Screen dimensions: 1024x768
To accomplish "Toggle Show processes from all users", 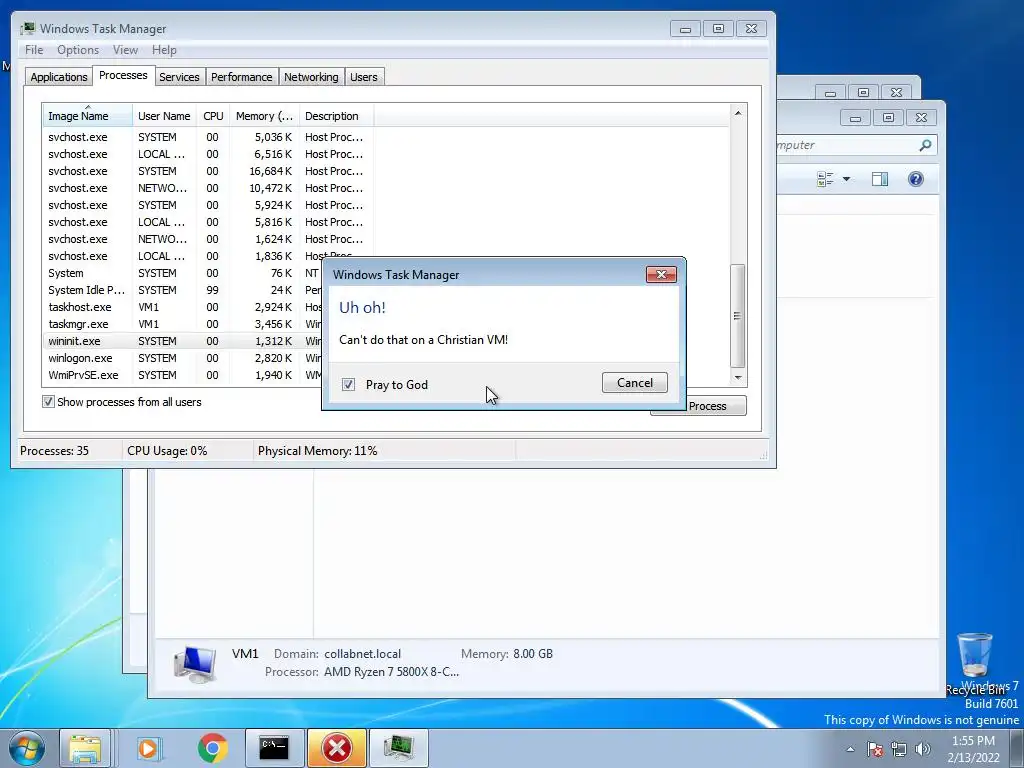I will coord(48,402).
